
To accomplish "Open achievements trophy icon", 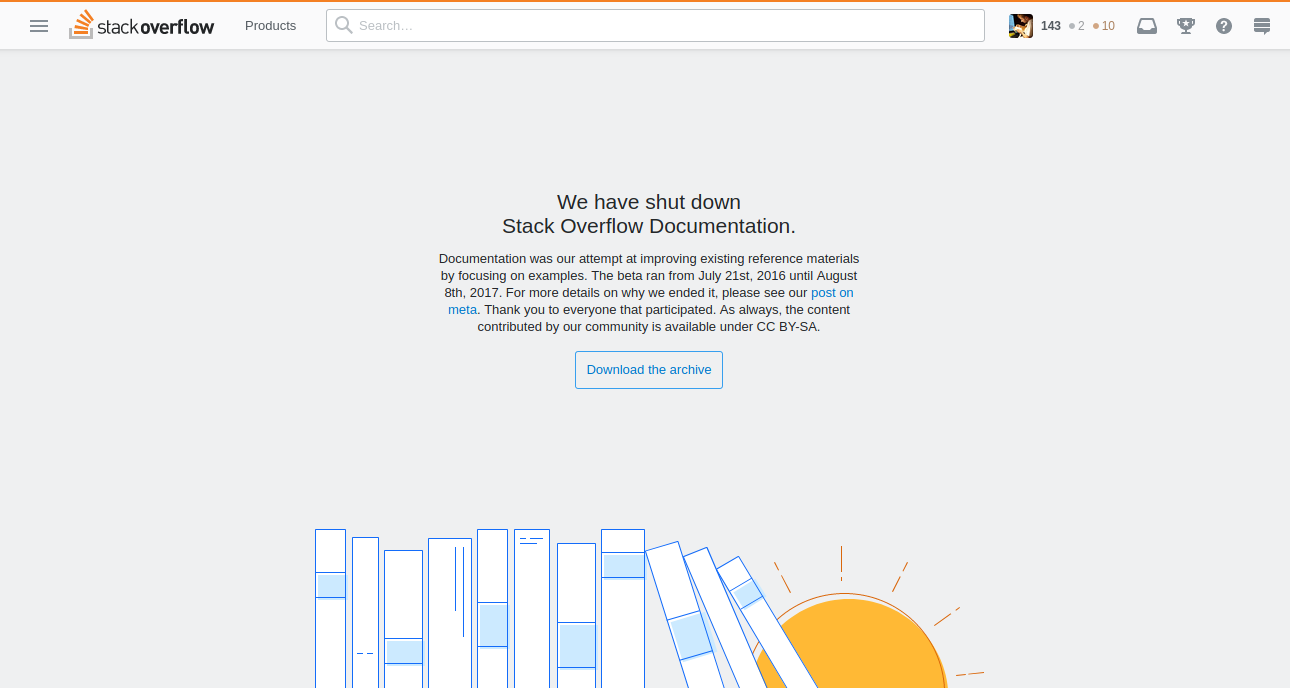I will 1186,26.
